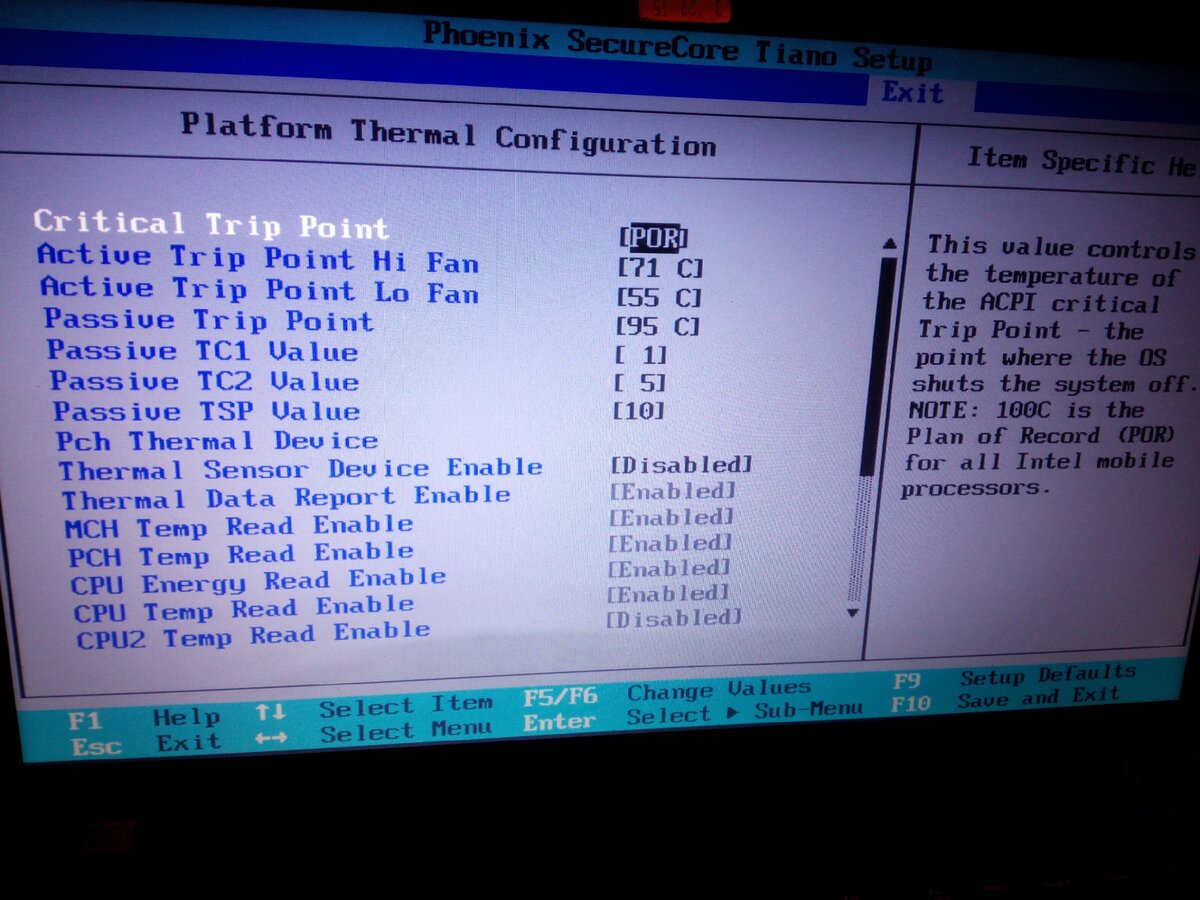
Task: Click the Item Specific Help heading
Action: (1081, 162)
